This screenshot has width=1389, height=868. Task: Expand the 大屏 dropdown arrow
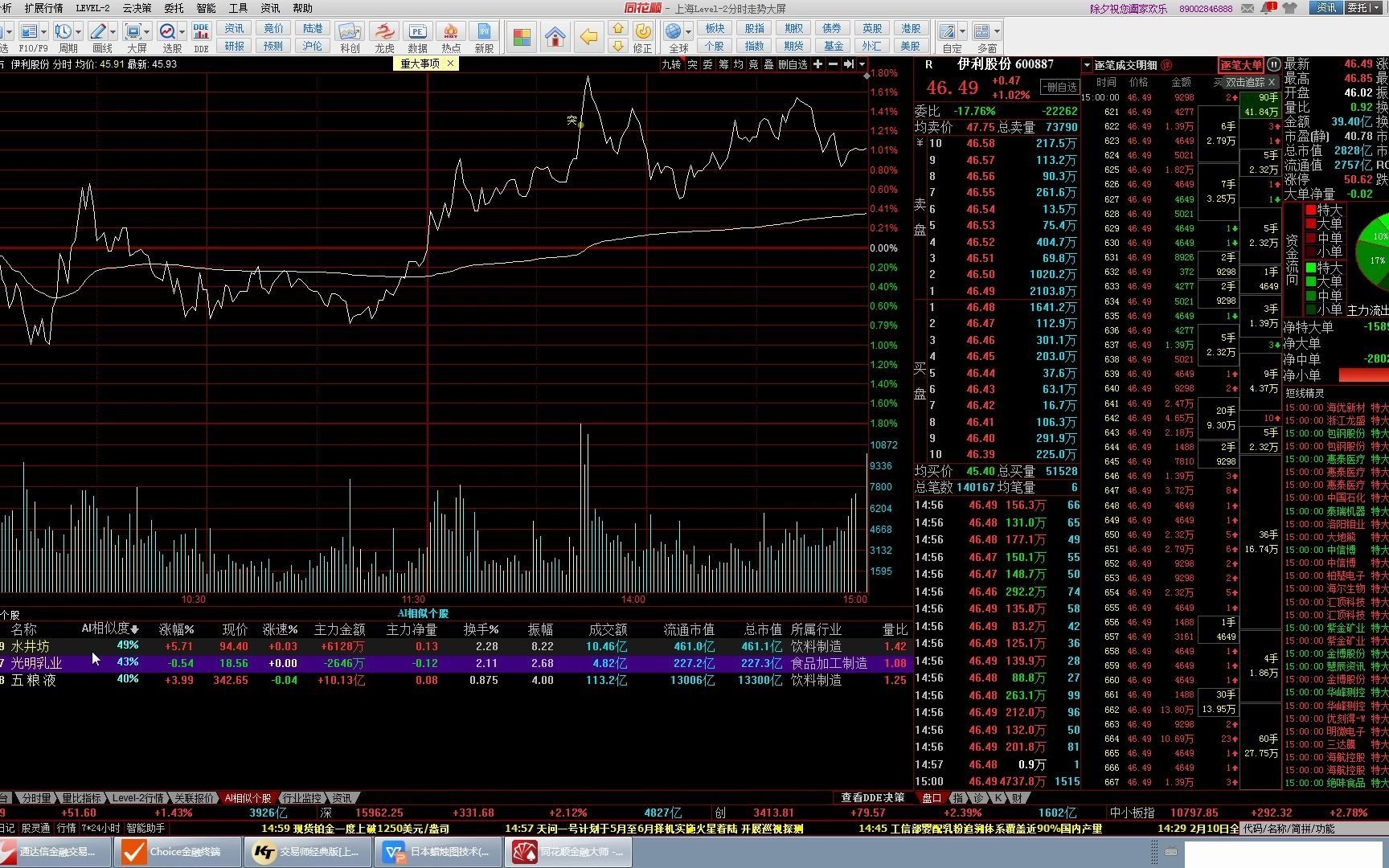pos(148,32)
